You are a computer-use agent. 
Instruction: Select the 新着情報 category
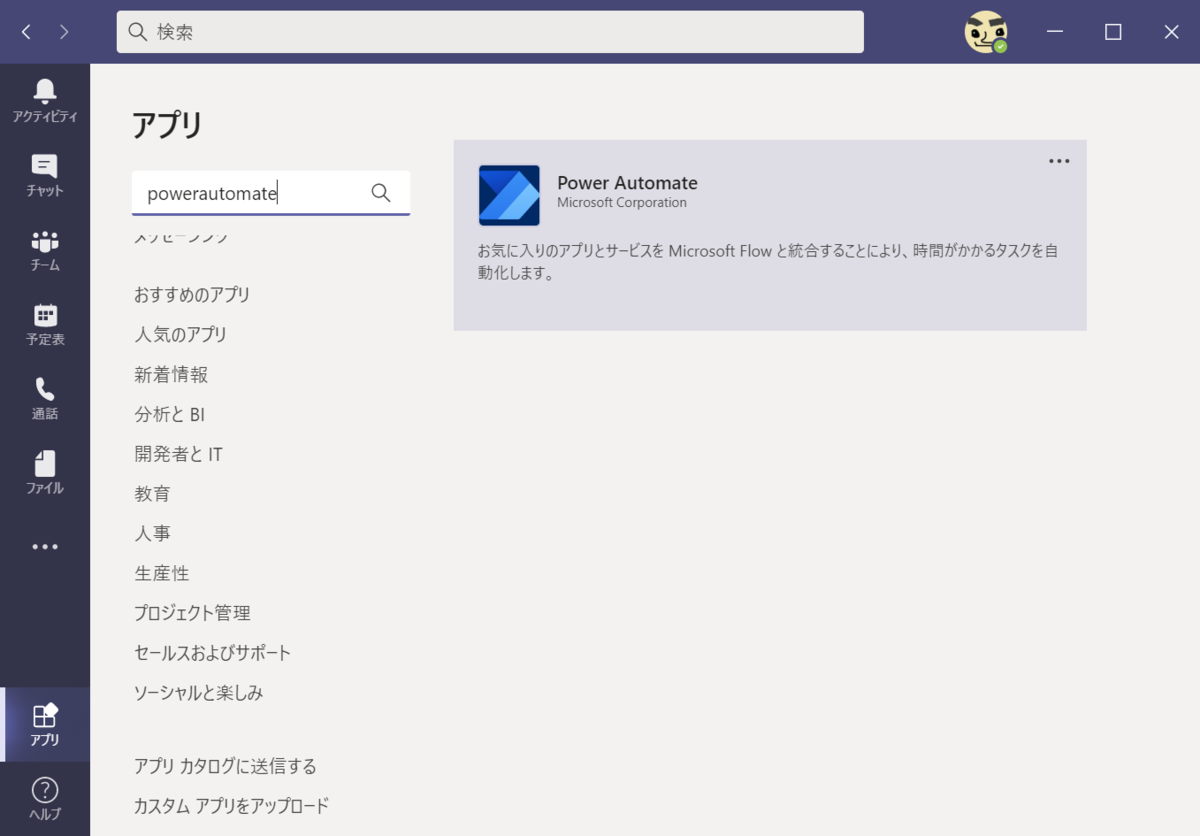[171, 374]
